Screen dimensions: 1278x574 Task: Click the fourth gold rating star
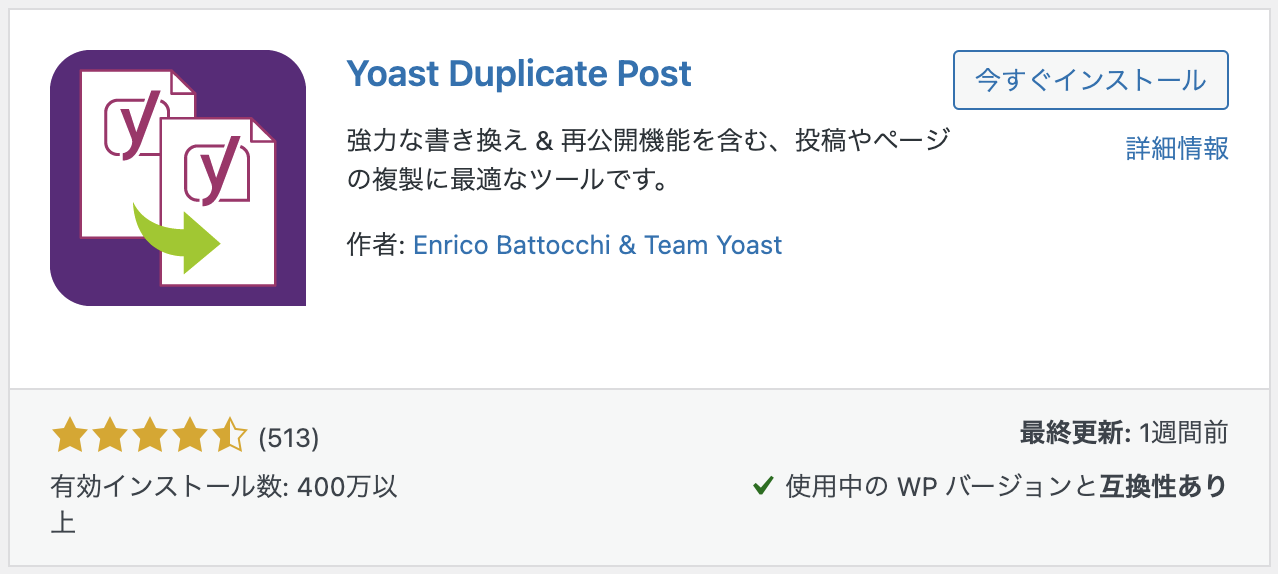pos(188,437)
